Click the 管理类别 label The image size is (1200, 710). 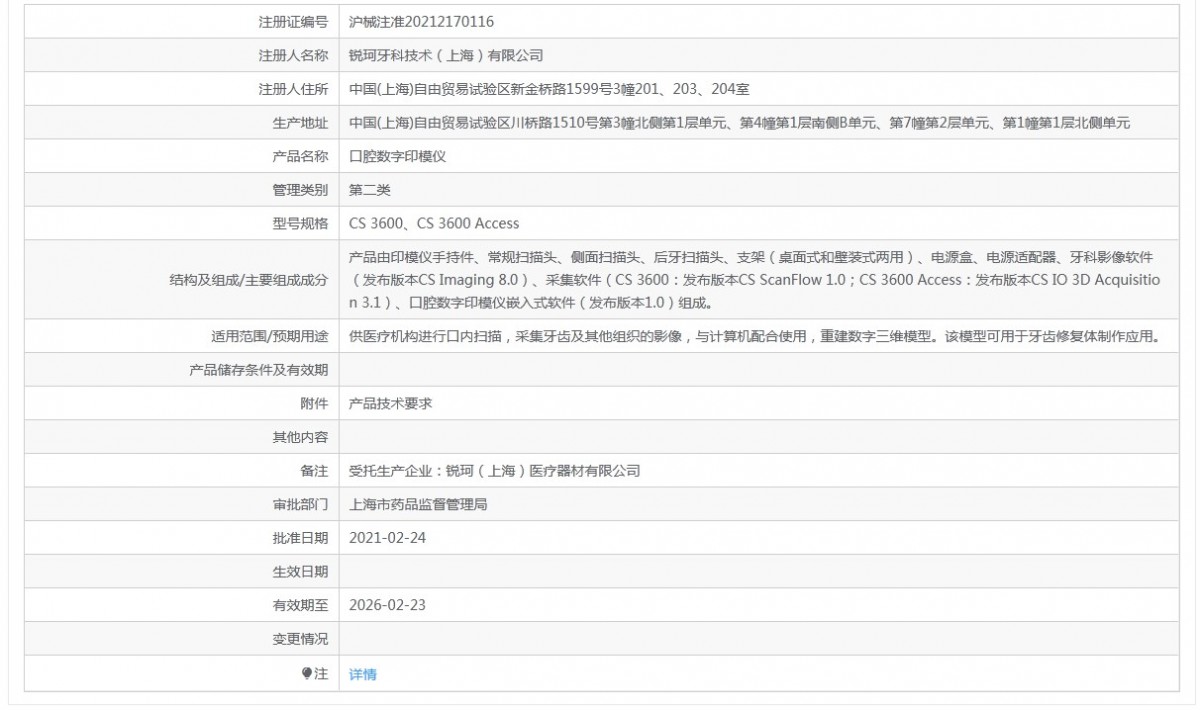300,190
